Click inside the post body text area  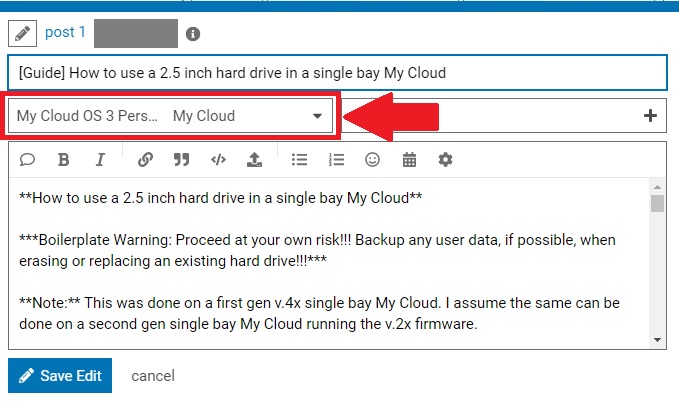pyautogui.click(x=329, y=262)
